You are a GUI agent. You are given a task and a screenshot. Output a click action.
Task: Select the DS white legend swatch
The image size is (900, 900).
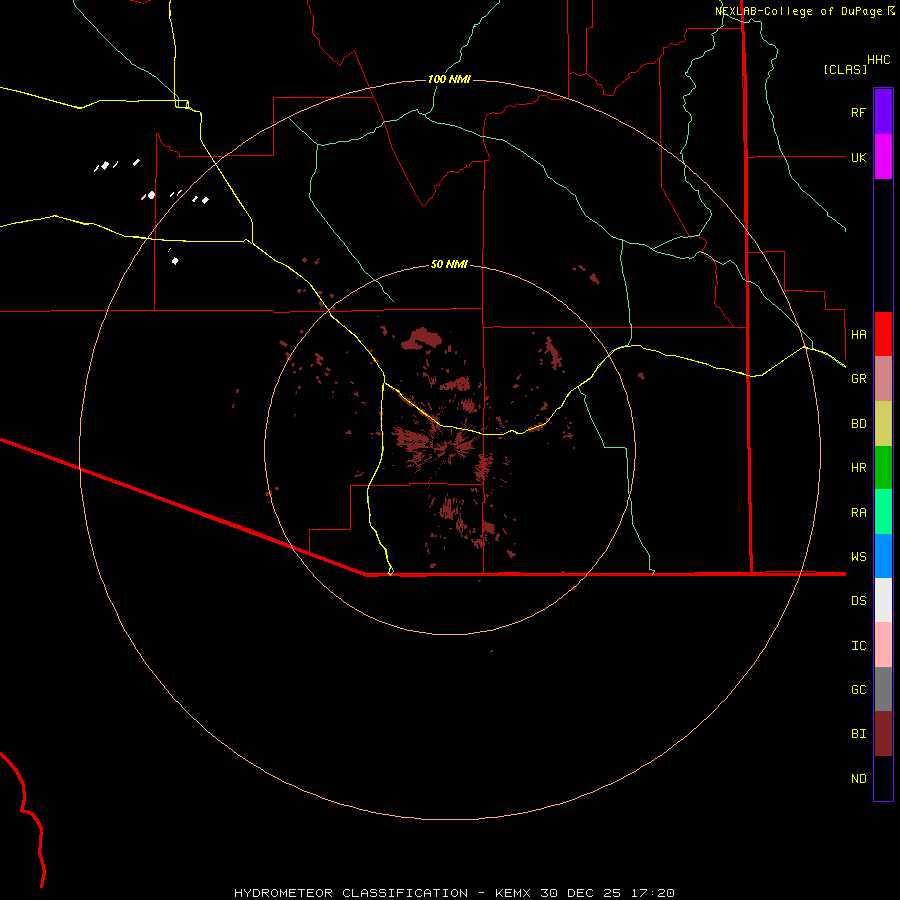pyautogui.click(x=883, y=600)
